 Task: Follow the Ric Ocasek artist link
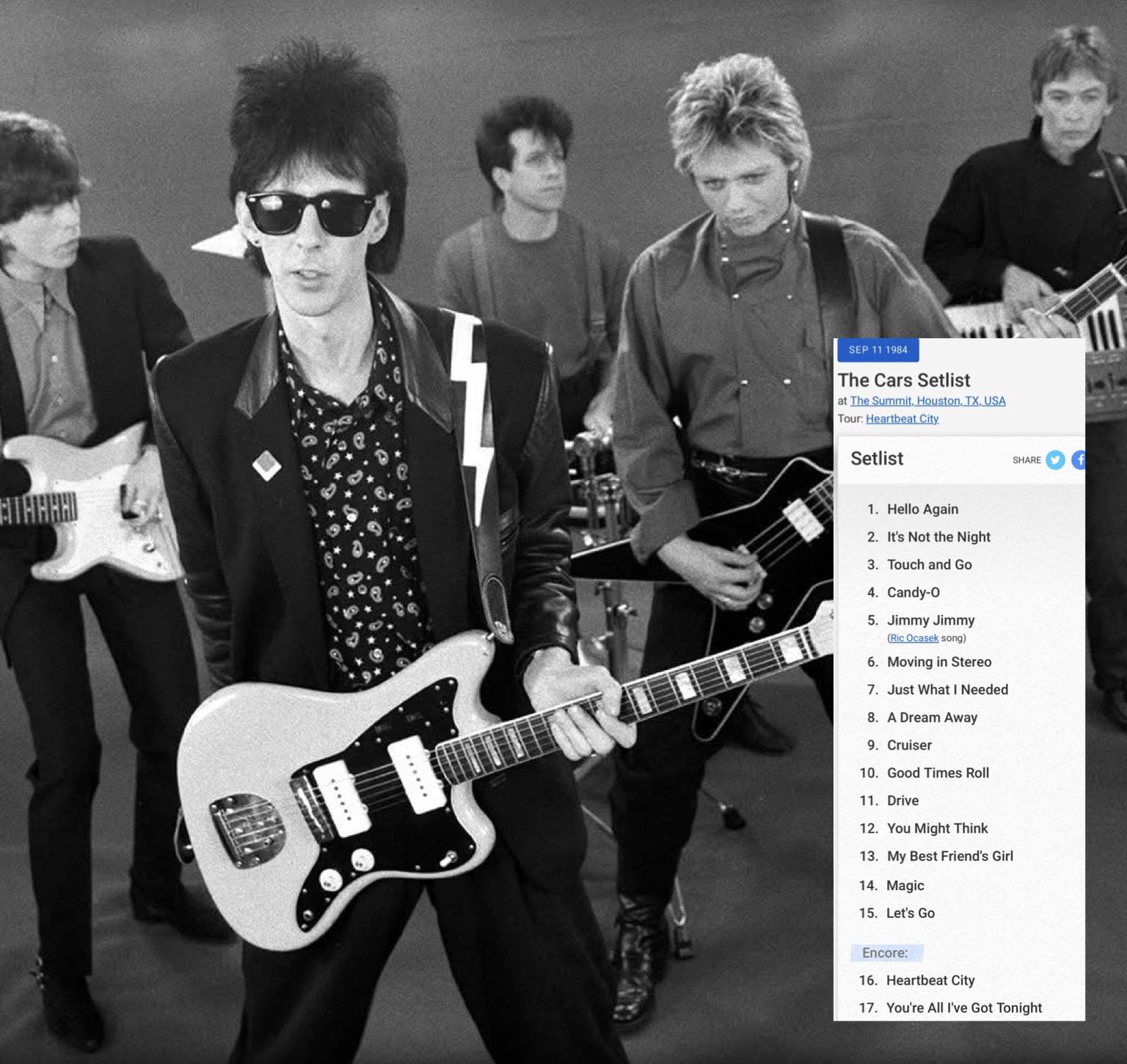coord(914,638)
